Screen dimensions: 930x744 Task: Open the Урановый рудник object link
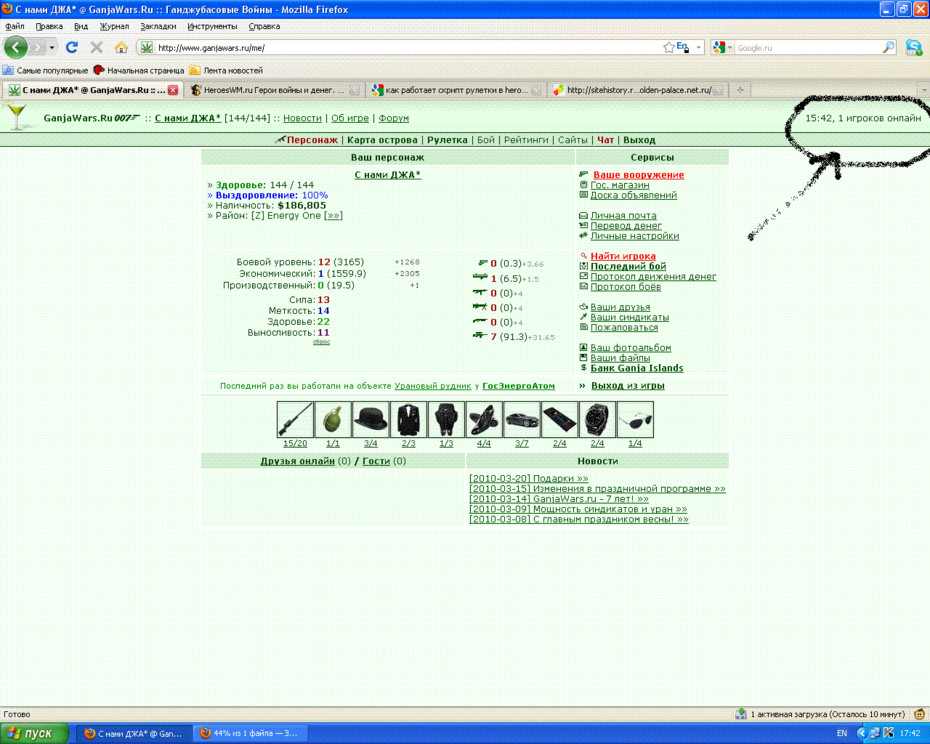(x=433, y=386)
